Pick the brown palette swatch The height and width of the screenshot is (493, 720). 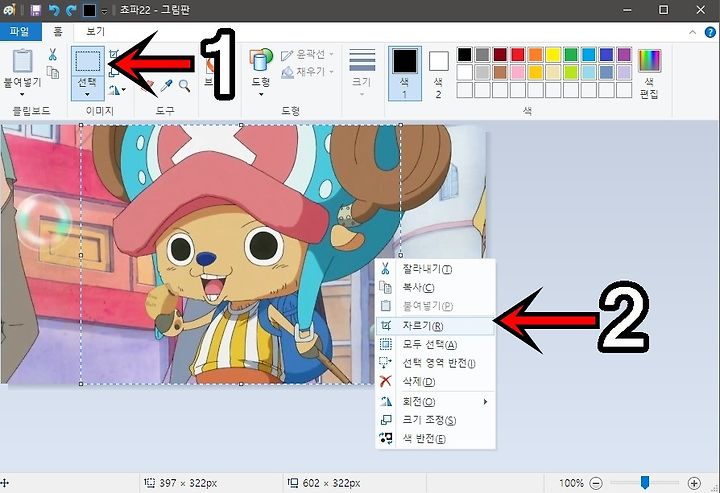click(500, 72)
